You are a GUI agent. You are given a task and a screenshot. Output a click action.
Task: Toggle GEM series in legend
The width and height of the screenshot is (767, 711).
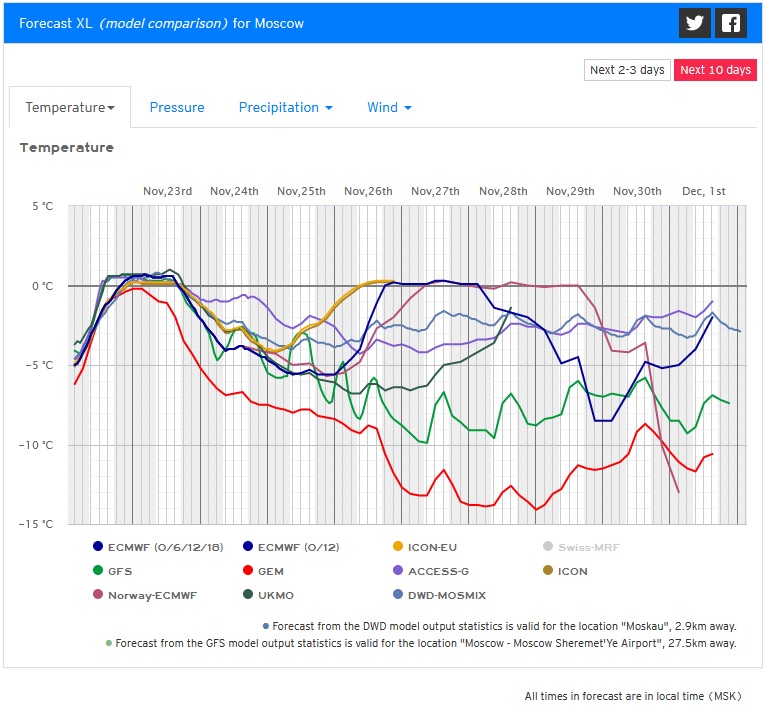(x=263, y=571)
